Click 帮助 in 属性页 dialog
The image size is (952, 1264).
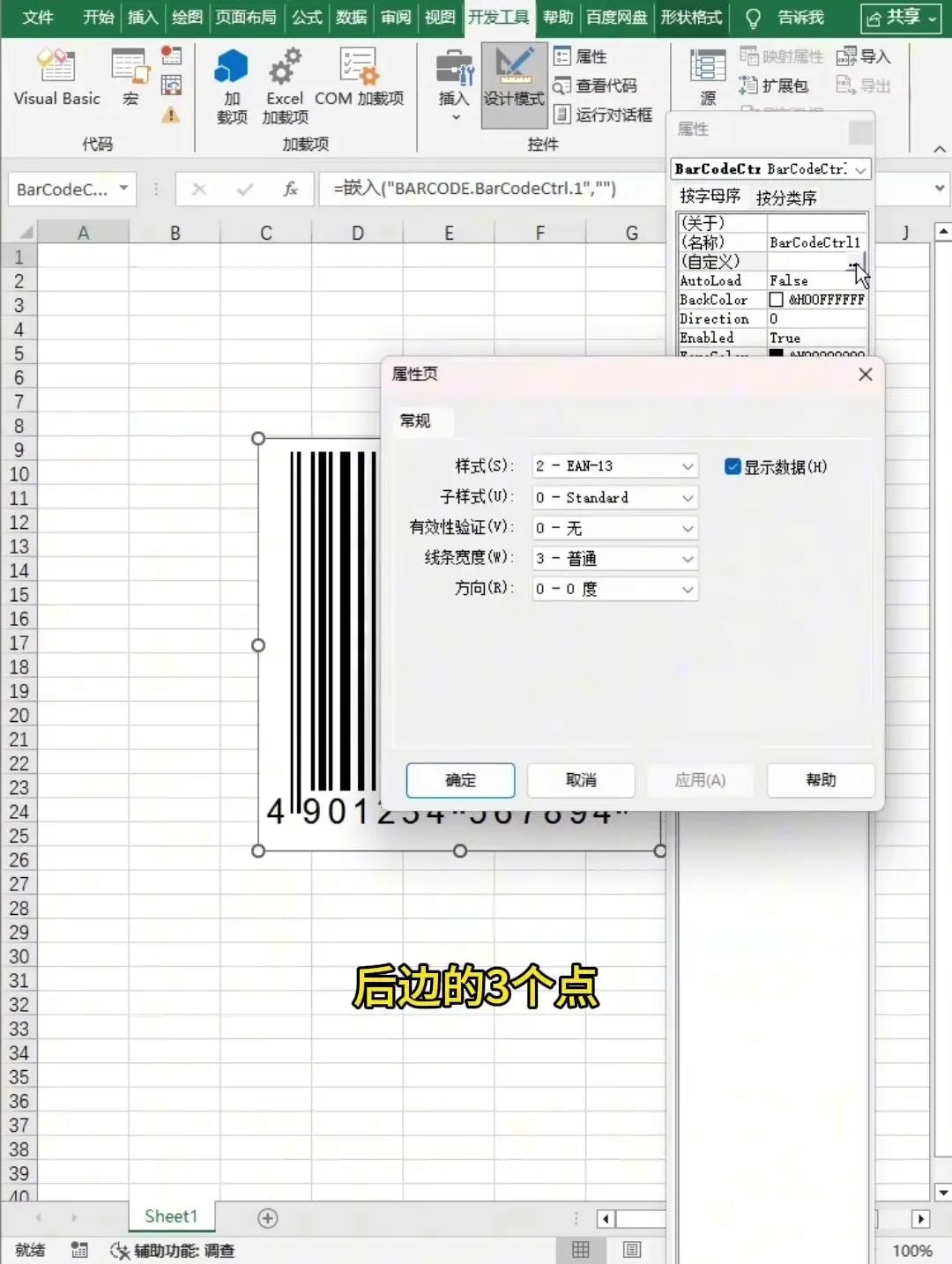click(x=821, y=780)
